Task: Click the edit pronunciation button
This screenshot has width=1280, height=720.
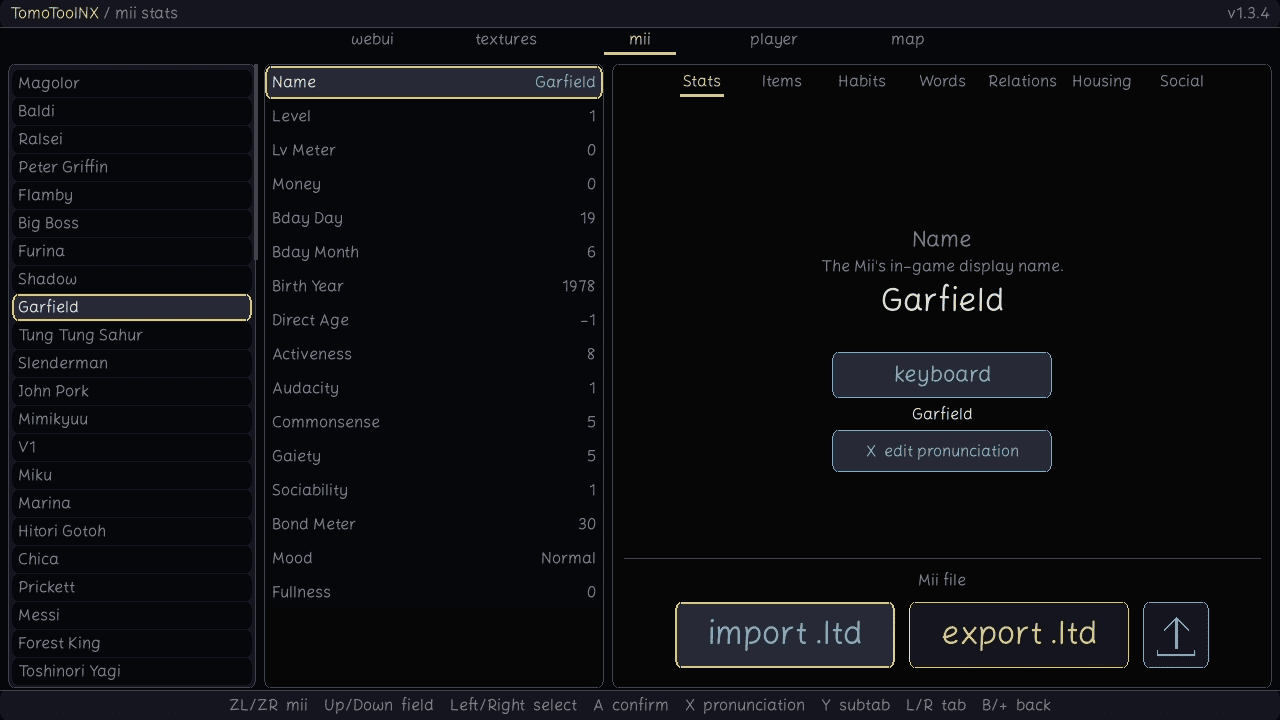Action: (x=942, y=451)
